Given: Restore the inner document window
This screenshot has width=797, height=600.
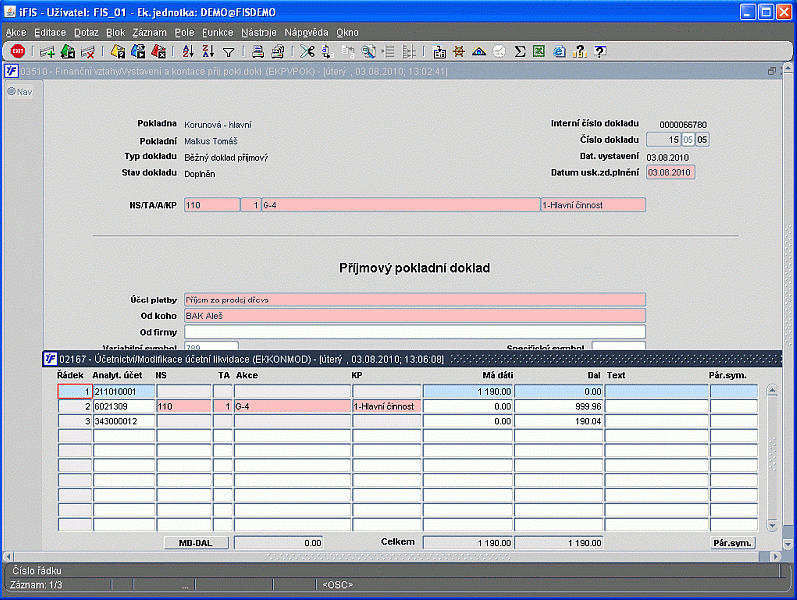Looking at the screenshot, I should pyautogui.click(x=772, y=71).
